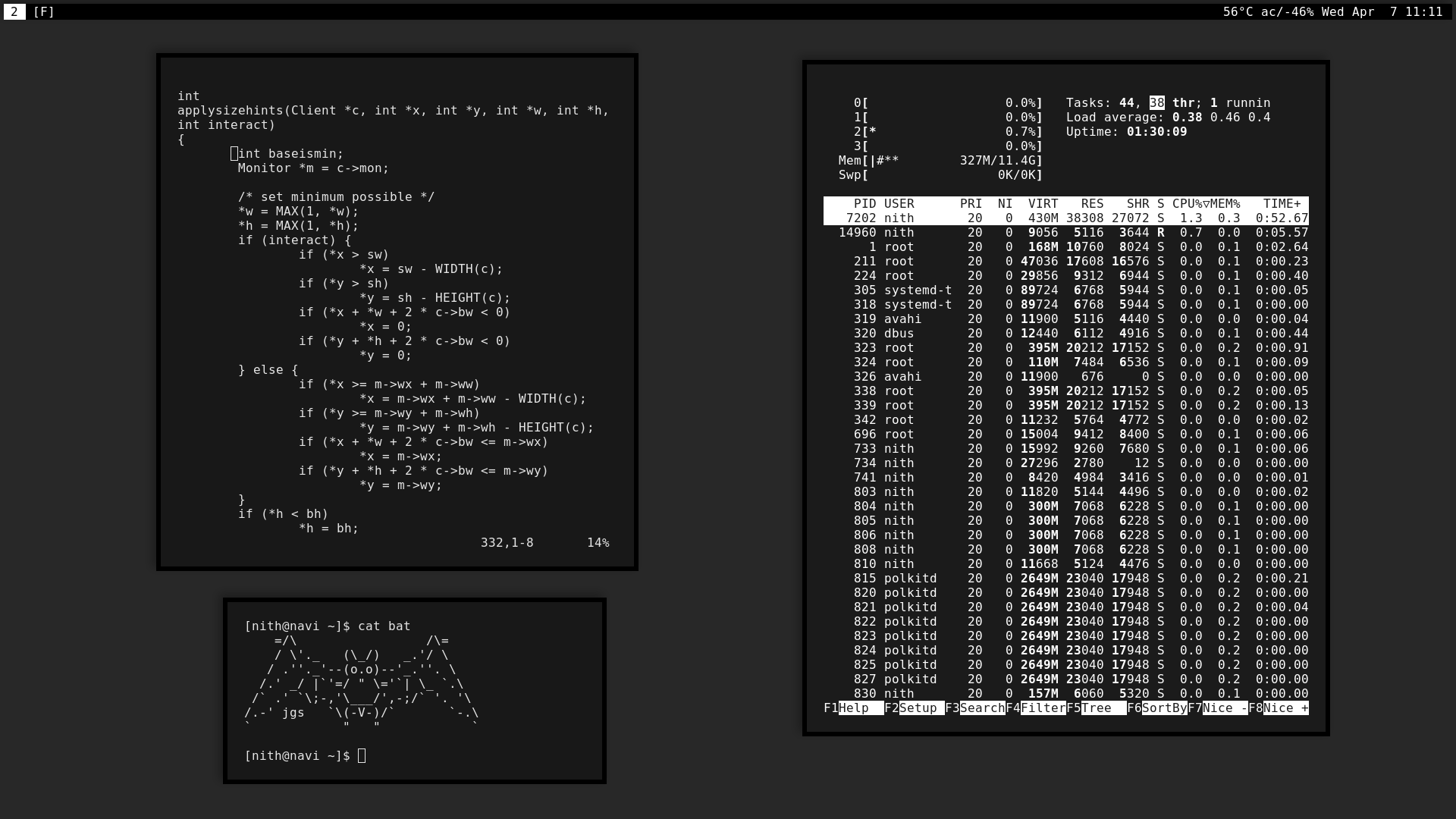Click the vim cursor before int baseismin
Screen dimensions: 1456x819
coord(234,154)
